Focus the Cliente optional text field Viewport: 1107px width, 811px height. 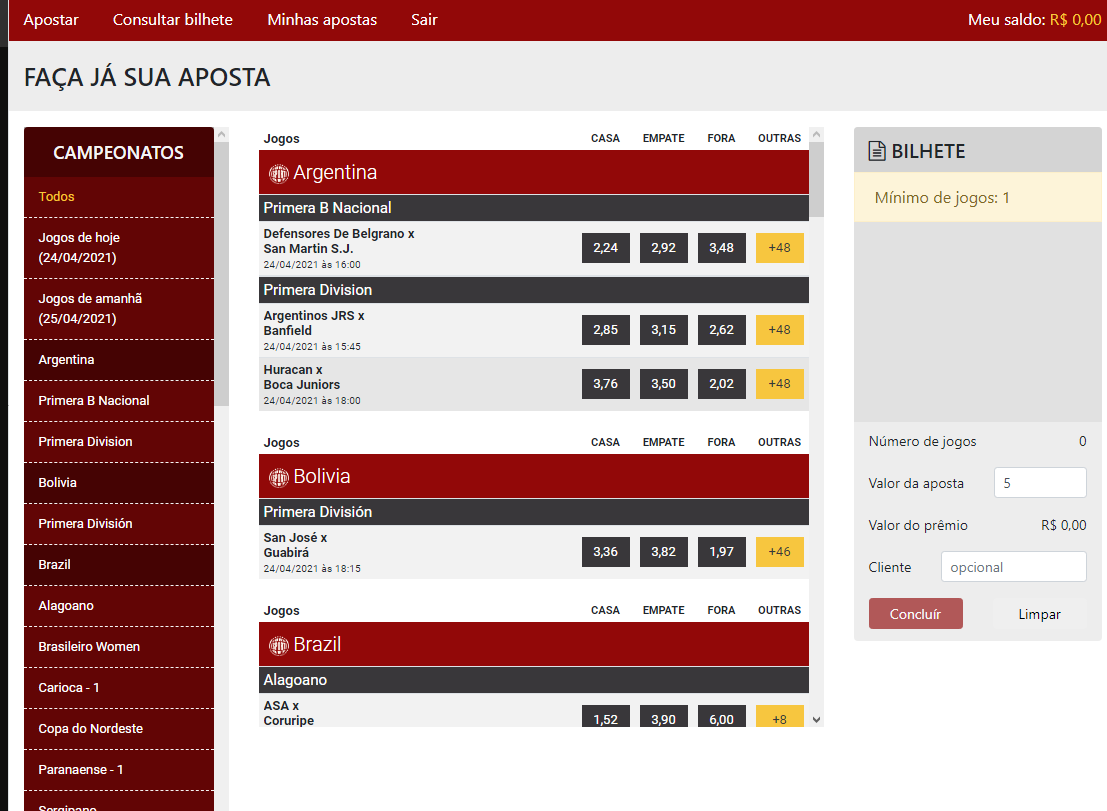[1013, 567]
